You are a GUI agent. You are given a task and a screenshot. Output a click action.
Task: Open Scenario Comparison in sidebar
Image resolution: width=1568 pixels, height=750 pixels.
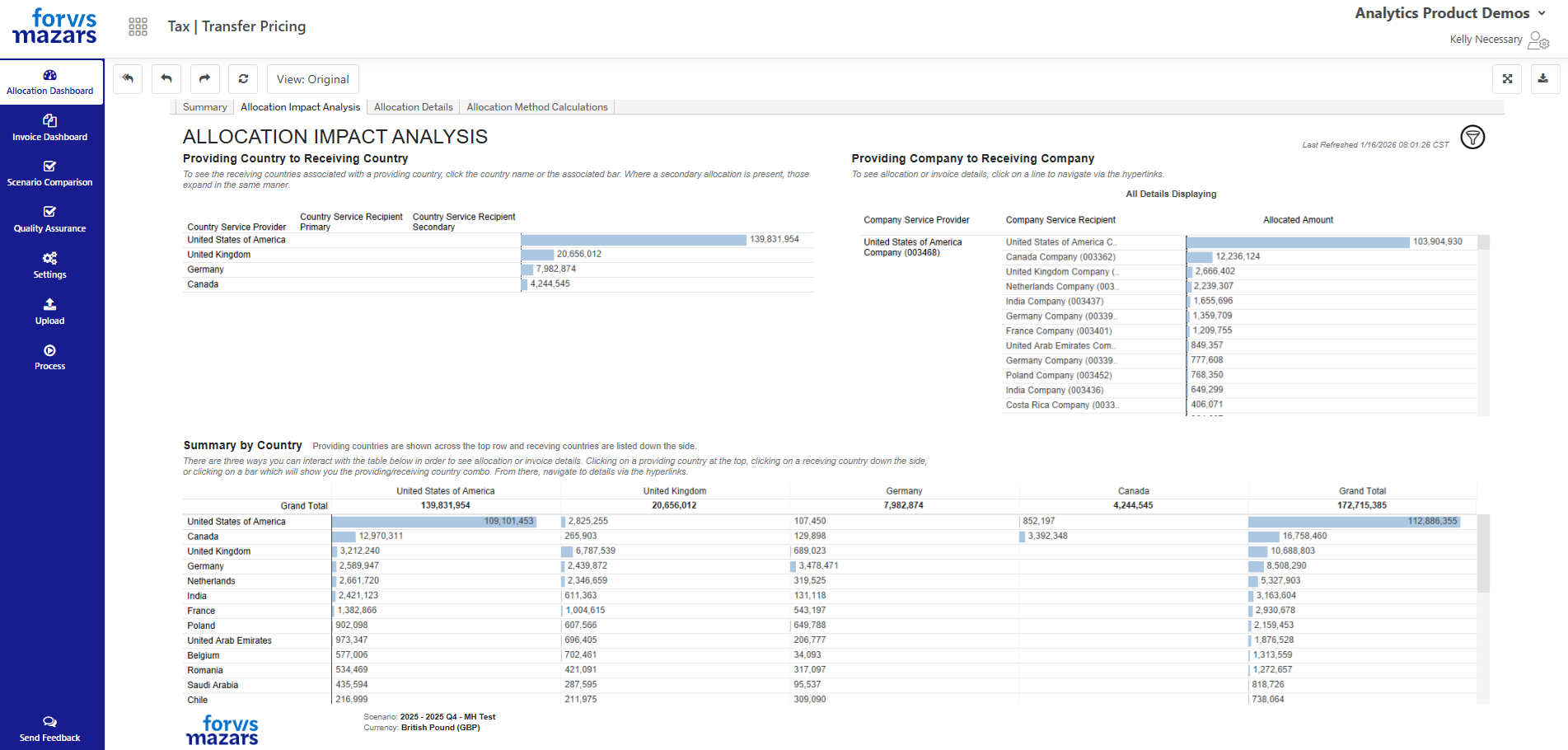click(50, 174)
